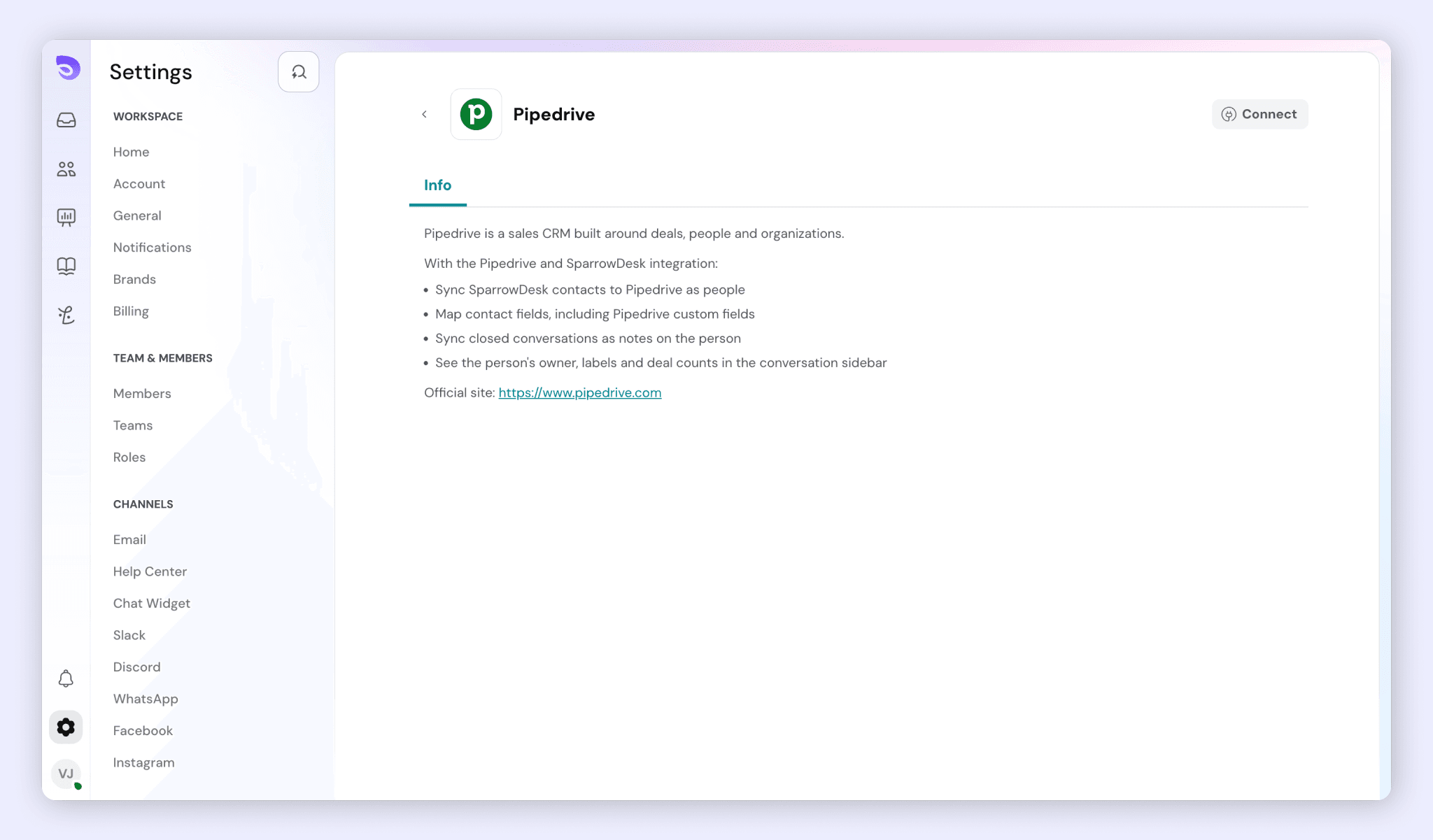Click the Connect button
The image size is (1433, 840).
click(x=1259, y=114)
